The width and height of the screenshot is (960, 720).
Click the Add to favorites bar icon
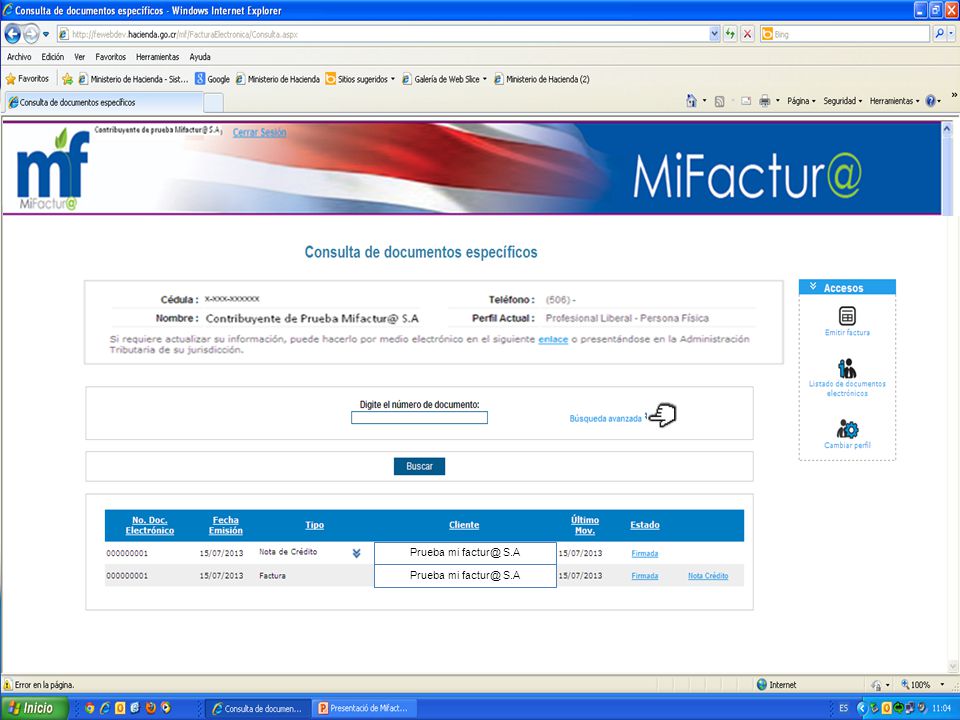coord(67,79)
